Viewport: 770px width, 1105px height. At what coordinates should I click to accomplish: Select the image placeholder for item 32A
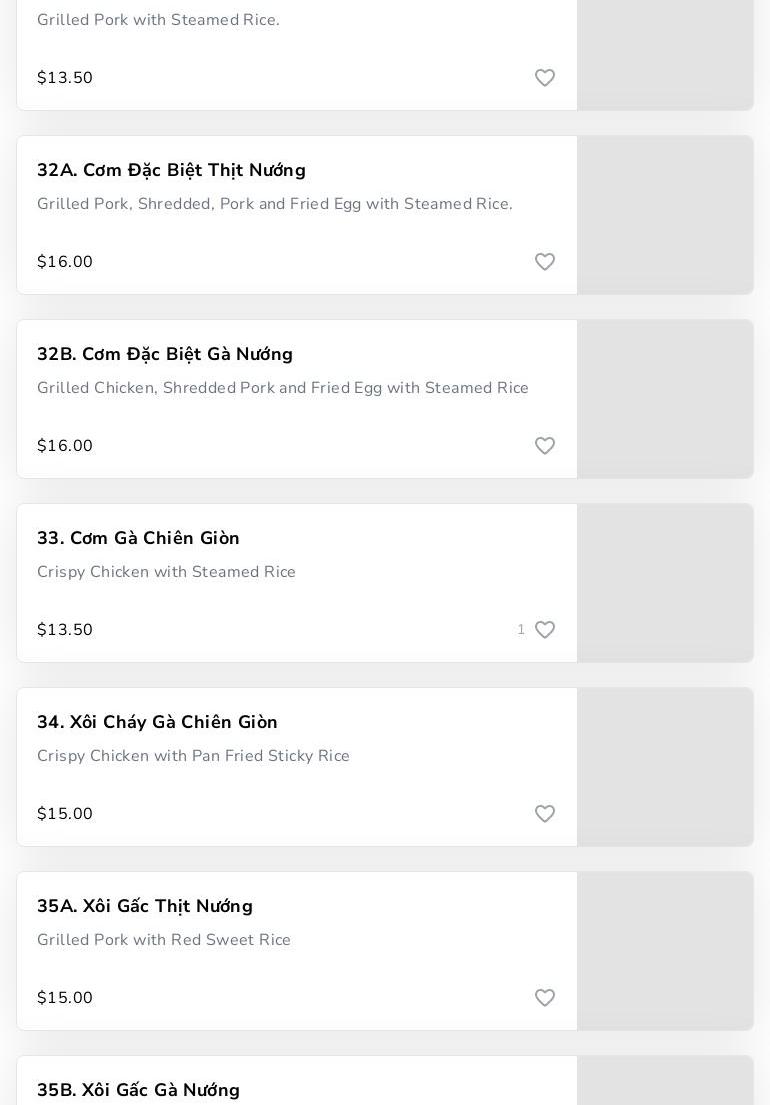665,215
